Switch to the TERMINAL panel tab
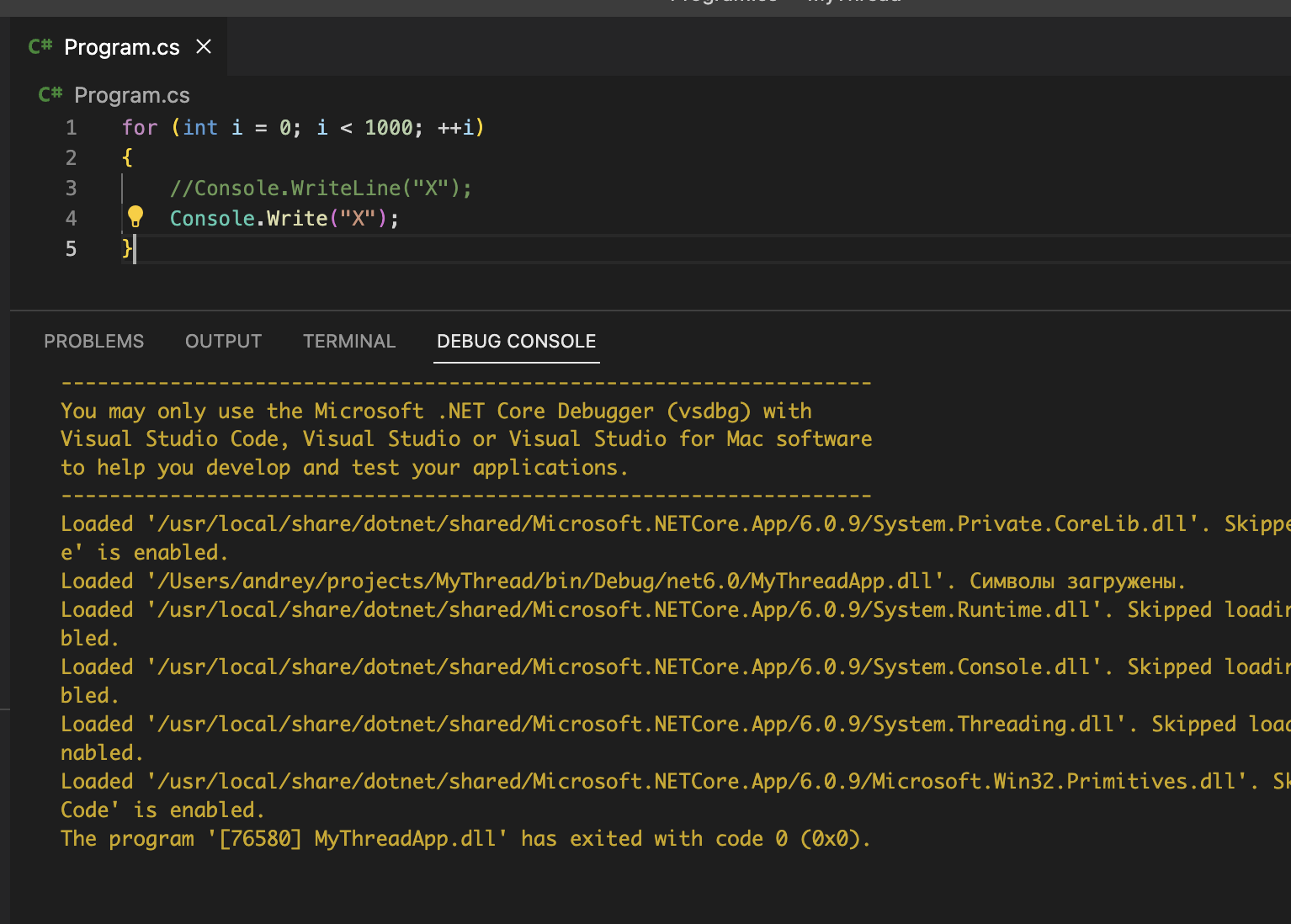 [x=349, y=341]
